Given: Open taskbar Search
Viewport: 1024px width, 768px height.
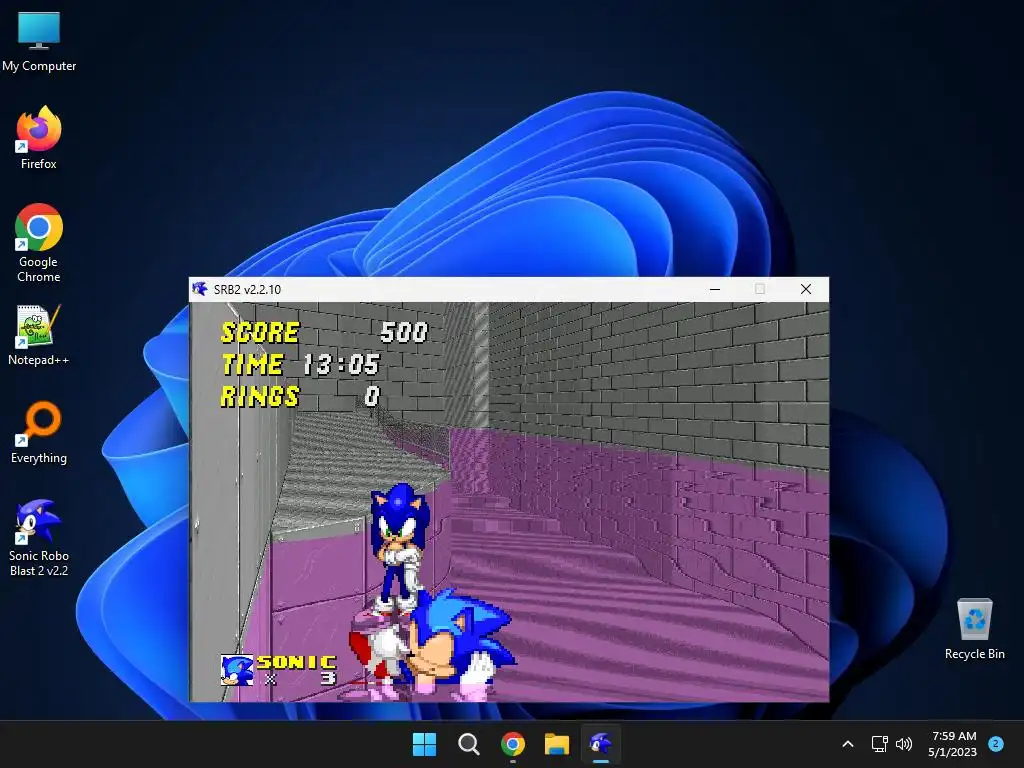Looking at the screenshot, I should click(468, 744).
